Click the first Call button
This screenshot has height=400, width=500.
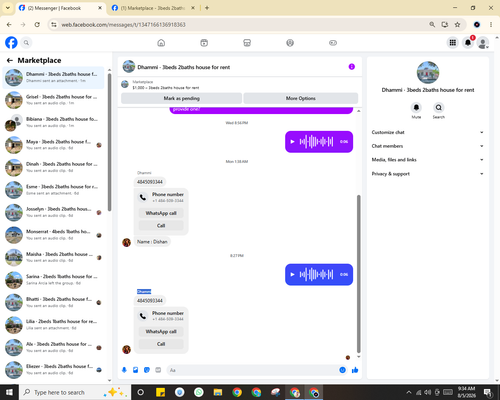(x=161, y=226)
